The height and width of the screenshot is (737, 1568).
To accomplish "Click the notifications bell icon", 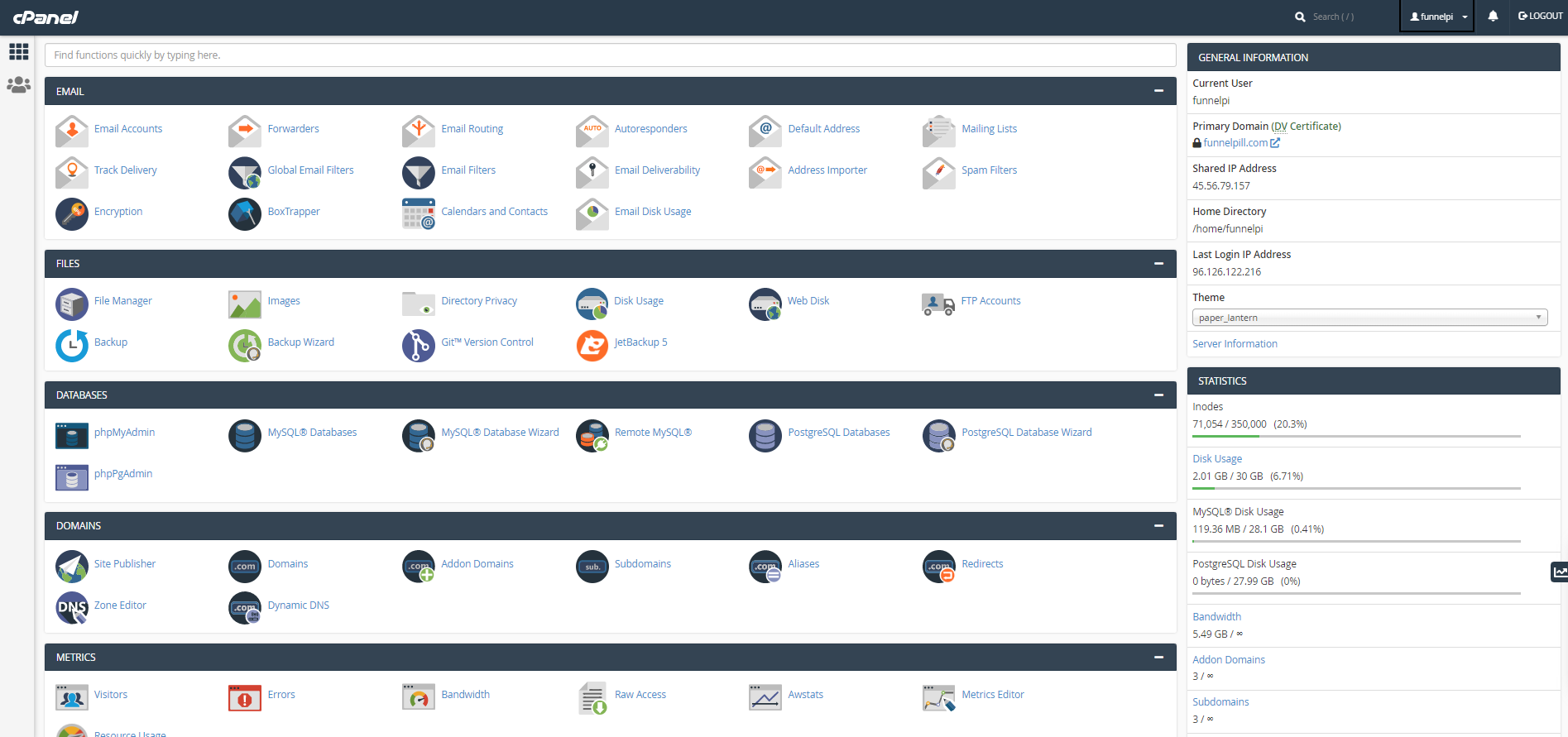I will point(1493,16).
